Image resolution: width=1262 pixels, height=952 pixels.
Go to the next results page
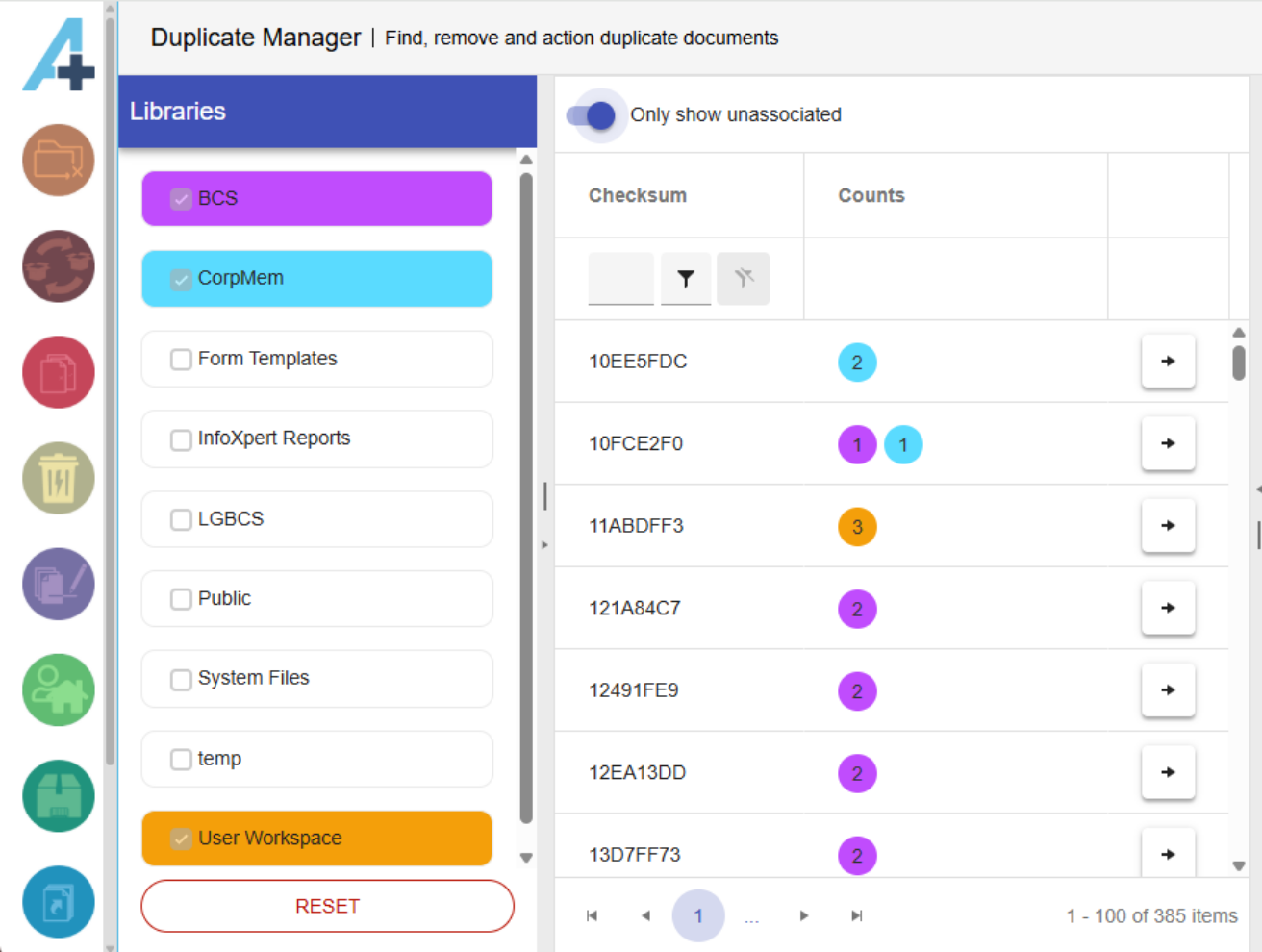point(804,916)
